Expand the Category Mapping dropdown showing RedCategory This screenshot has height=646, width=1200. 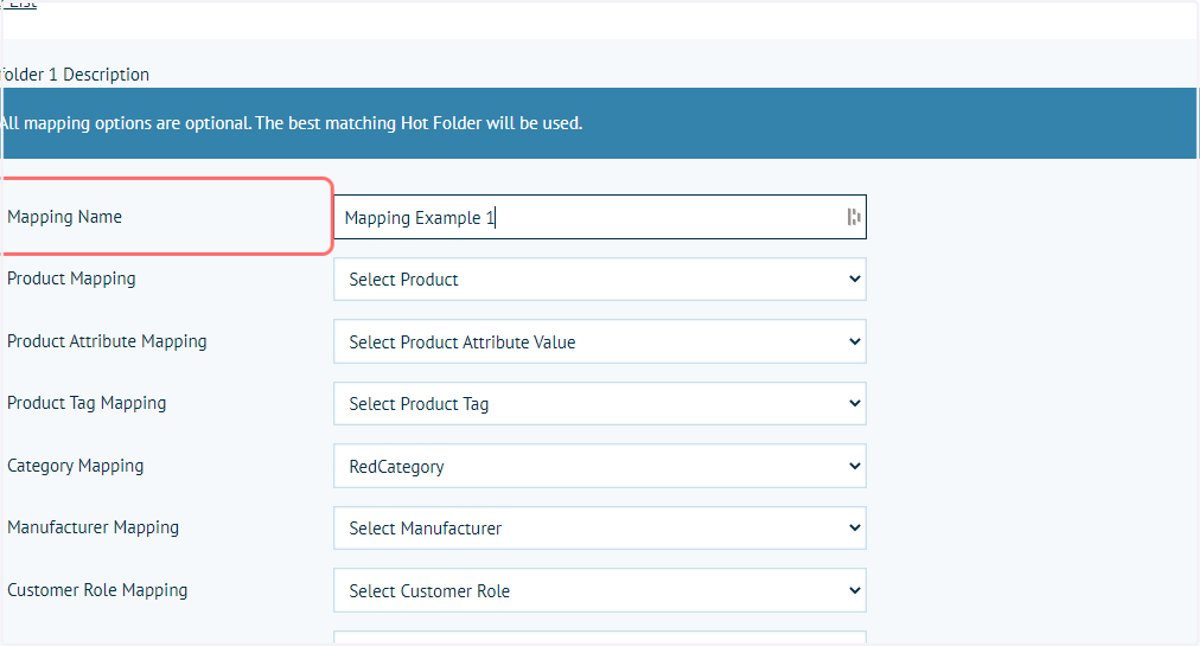[x=600, y=466]
